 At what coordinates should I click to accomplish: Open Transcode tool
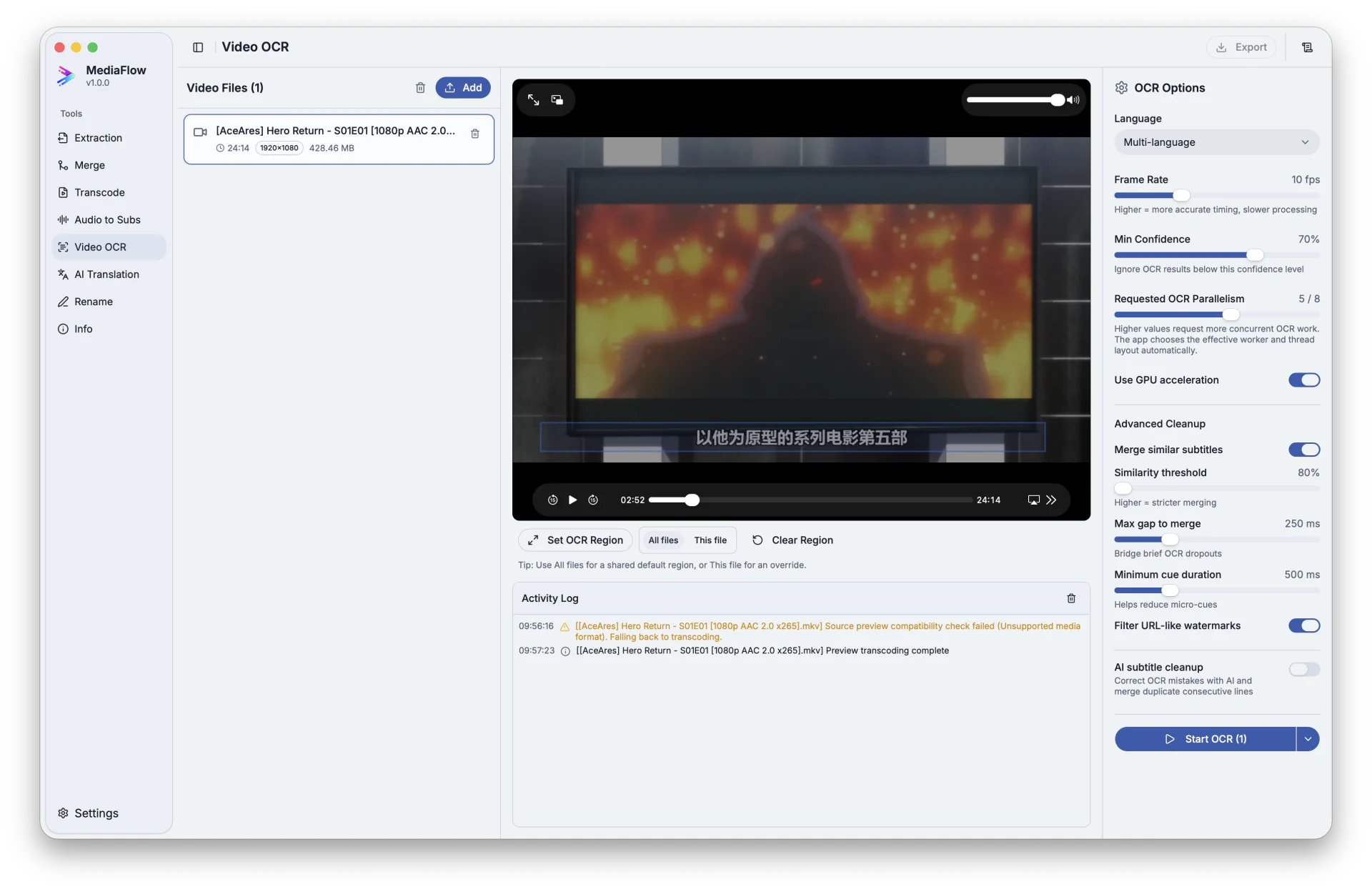[109, 192]
